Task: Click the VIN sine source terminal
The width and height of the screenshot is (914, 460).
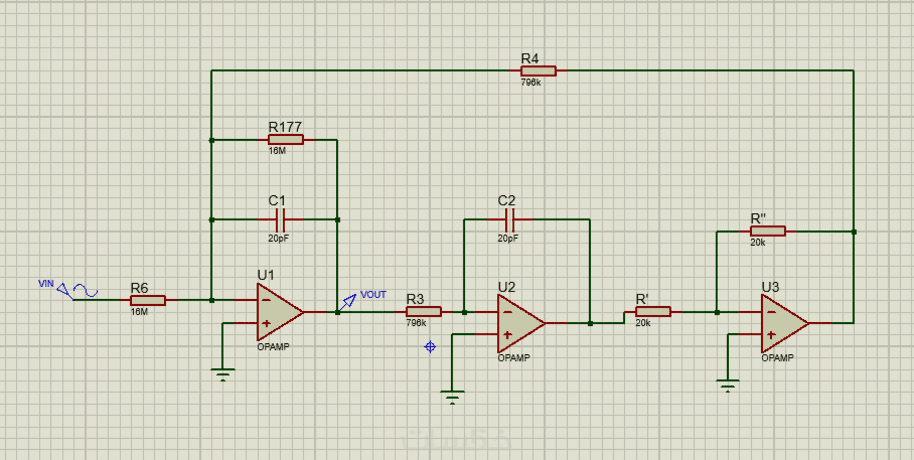Action: coord(78,290)
